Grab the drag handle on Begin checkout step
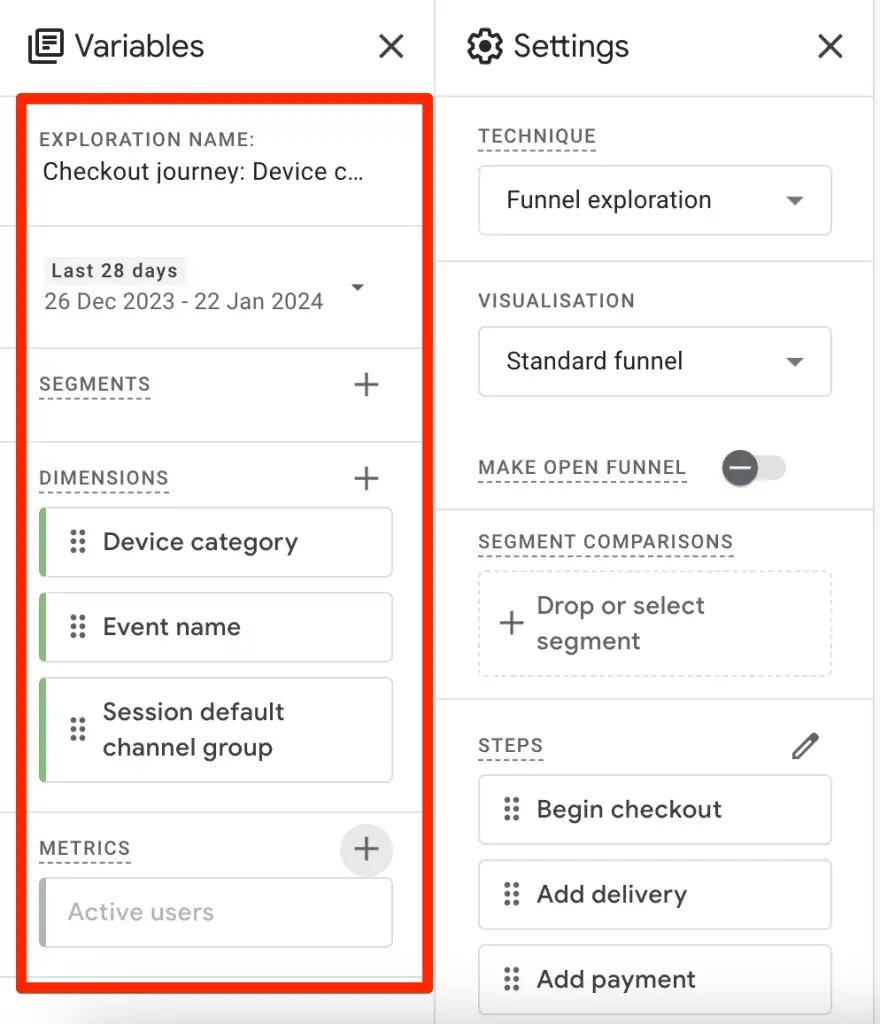The height and width of the screenshot is (1024, 880). (513, 810)
